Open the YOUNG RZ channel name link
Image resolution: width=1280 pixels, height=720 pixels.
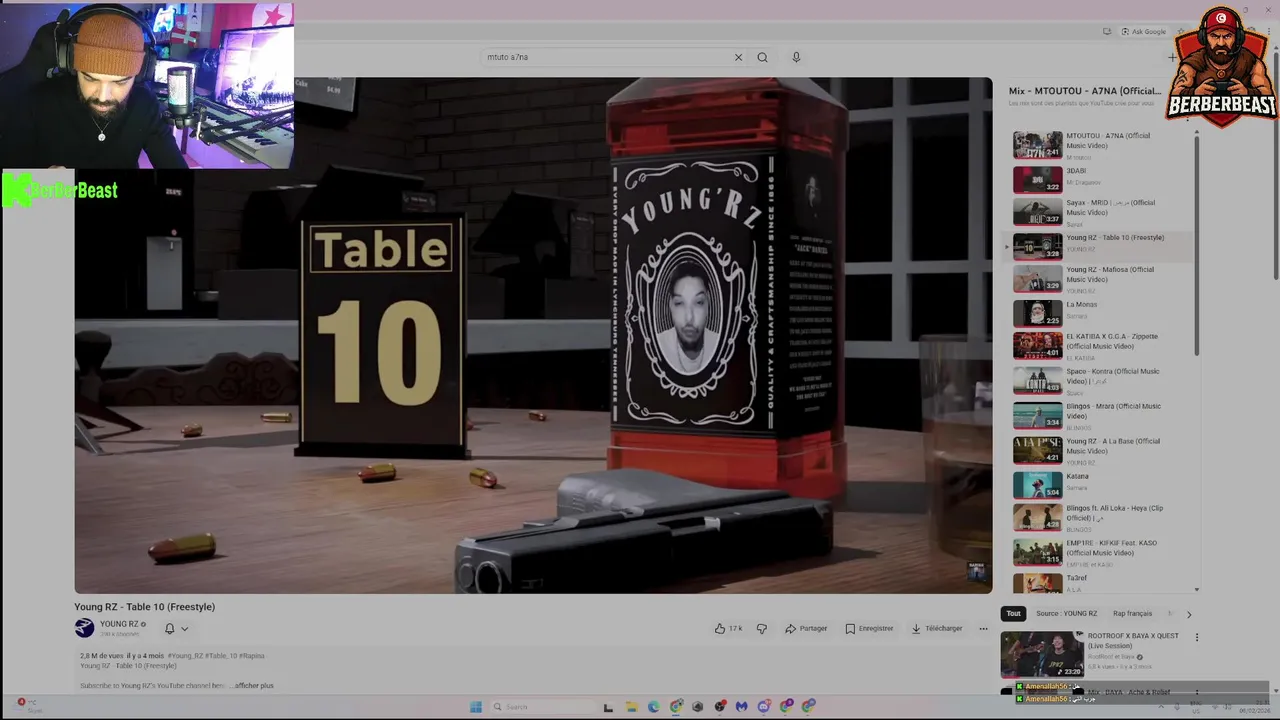click(x=119, y=624)
